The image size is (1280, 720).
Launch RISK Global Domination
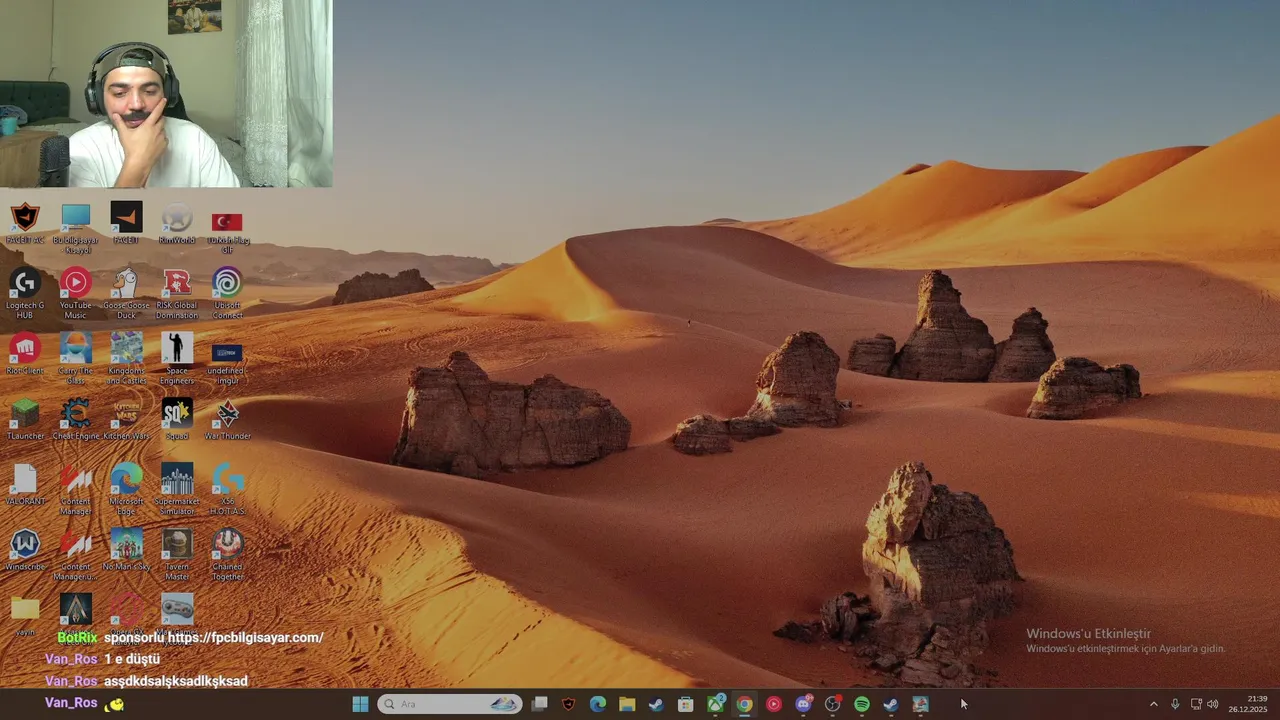[x=177, y=294]
